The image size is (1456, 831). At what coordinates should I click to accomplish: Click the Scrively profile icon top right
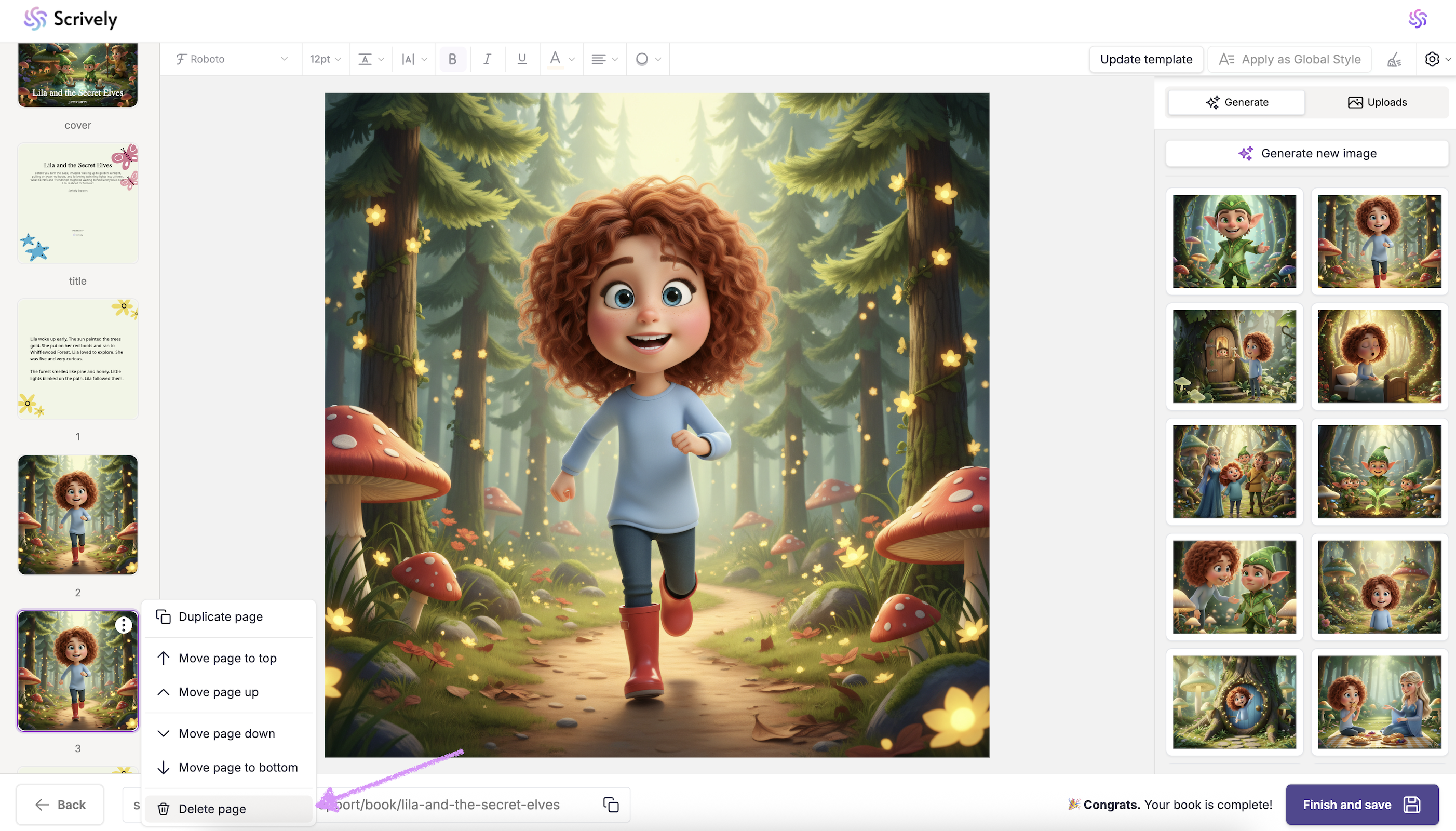click(1418, 19)
